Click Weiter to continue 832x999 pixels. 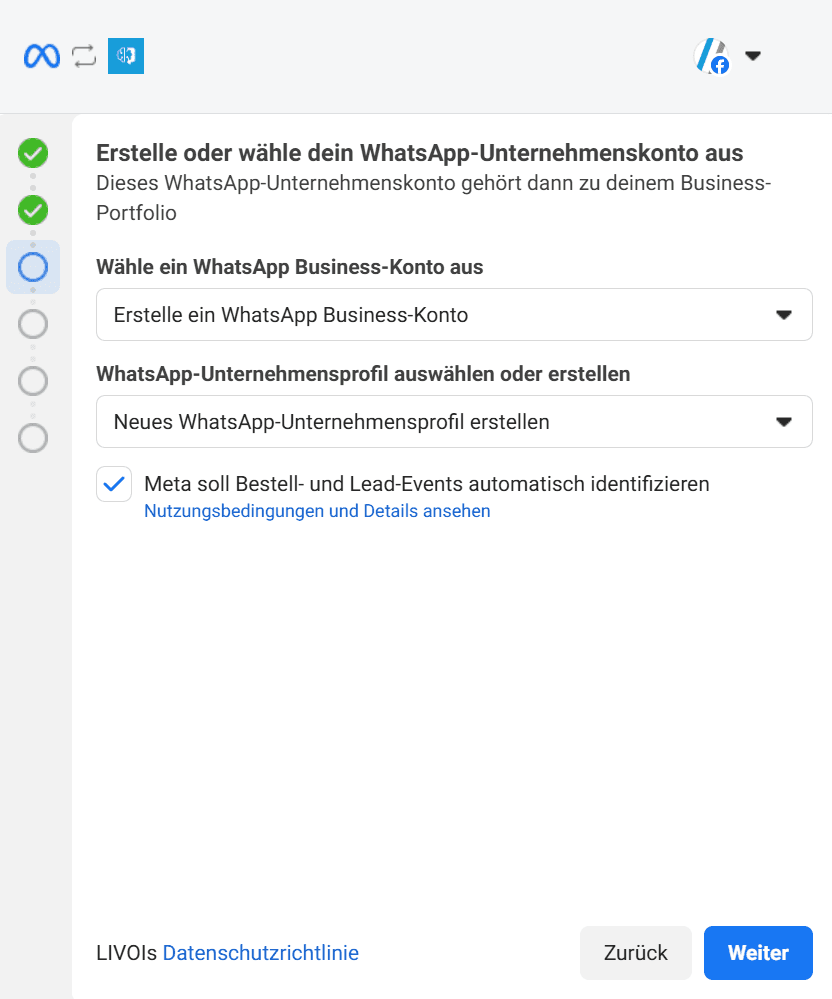(x=758, y=952)
